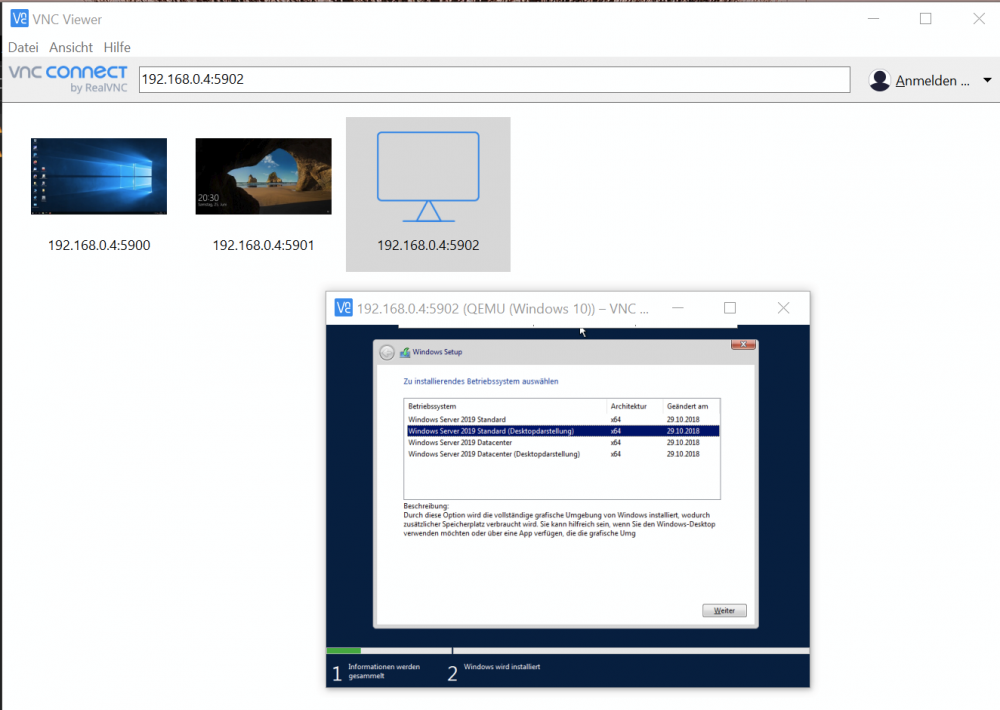Viewport: 1000px width, 710px height.
Task: Maximize the VNC Viewer main window
Action: pos(925,19)
